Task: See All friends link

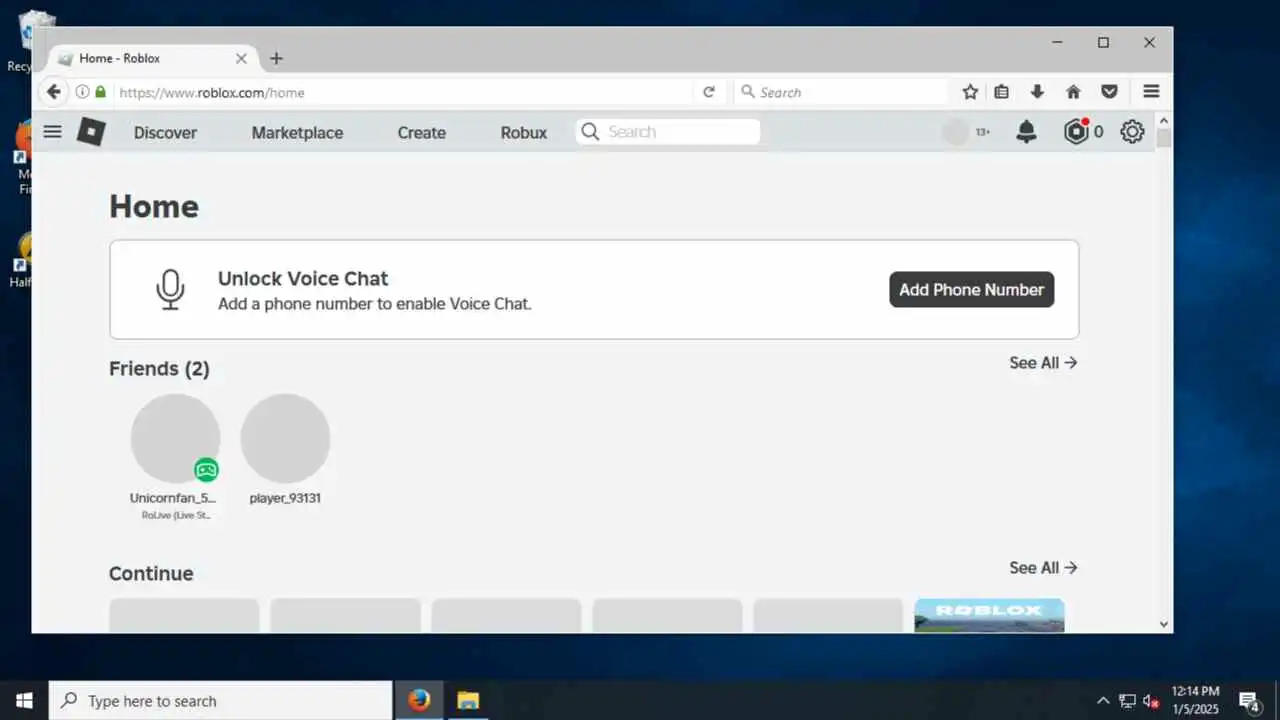Action: tap(1043, 363)
